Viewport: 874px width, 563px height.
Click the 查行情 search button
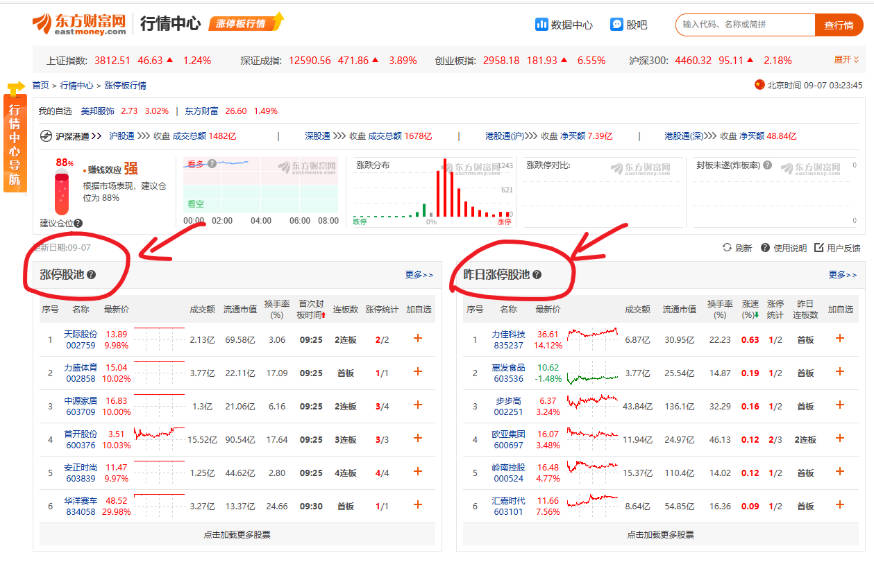pyautogui.click(x=837, y=24)
